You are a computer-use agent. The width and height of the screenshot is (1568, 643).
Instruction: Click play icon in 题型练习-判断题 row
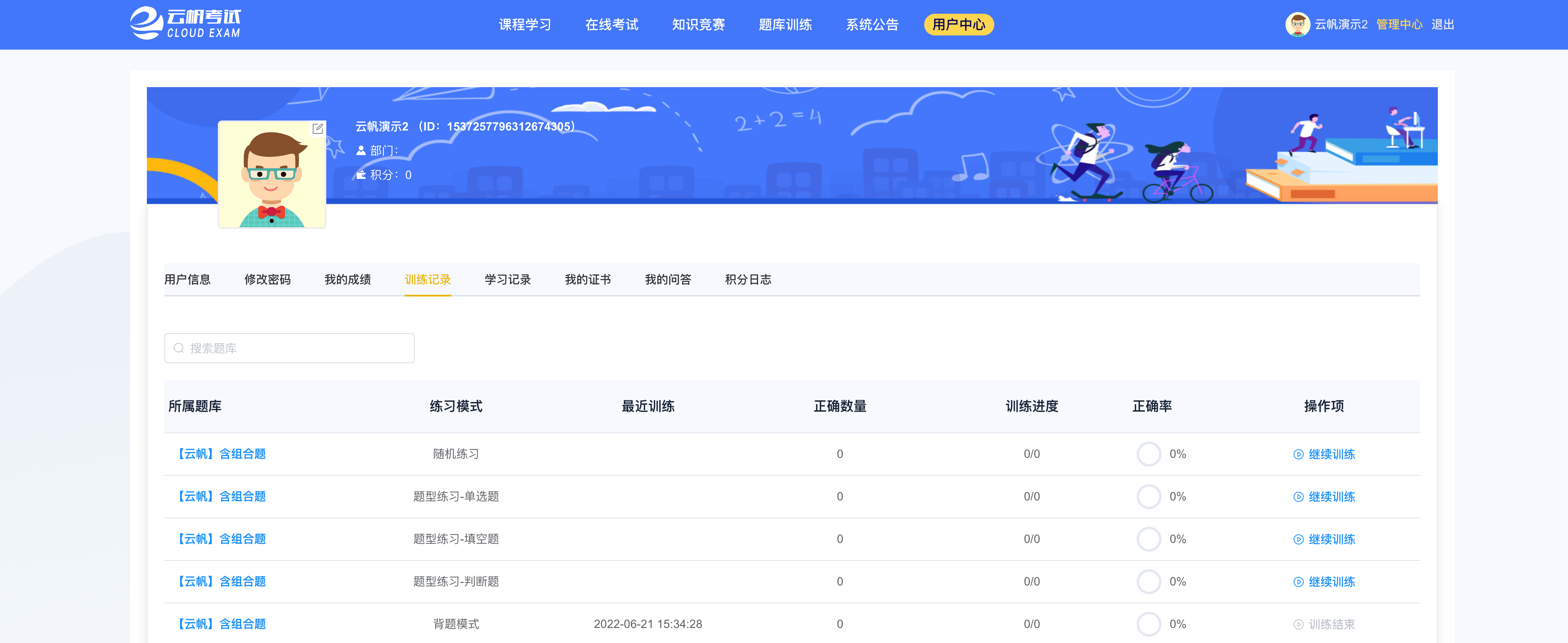click(x=1298, y=582)
